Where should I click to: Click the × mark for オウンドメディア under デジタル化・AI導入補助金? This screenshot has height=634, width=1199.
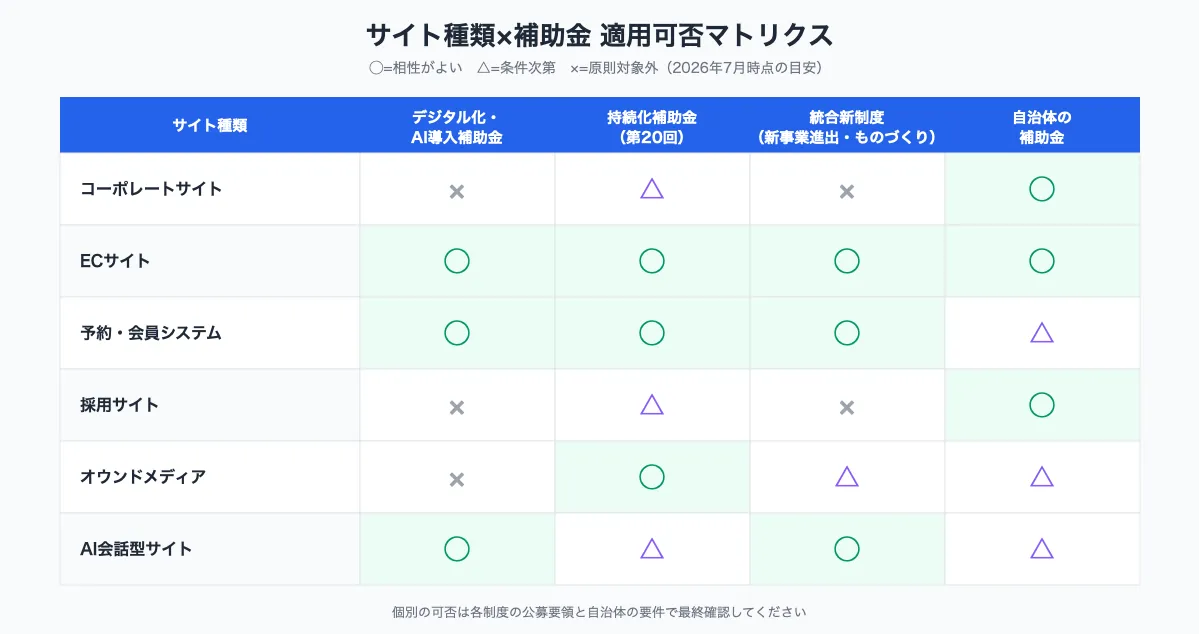[x=457, y=480]
